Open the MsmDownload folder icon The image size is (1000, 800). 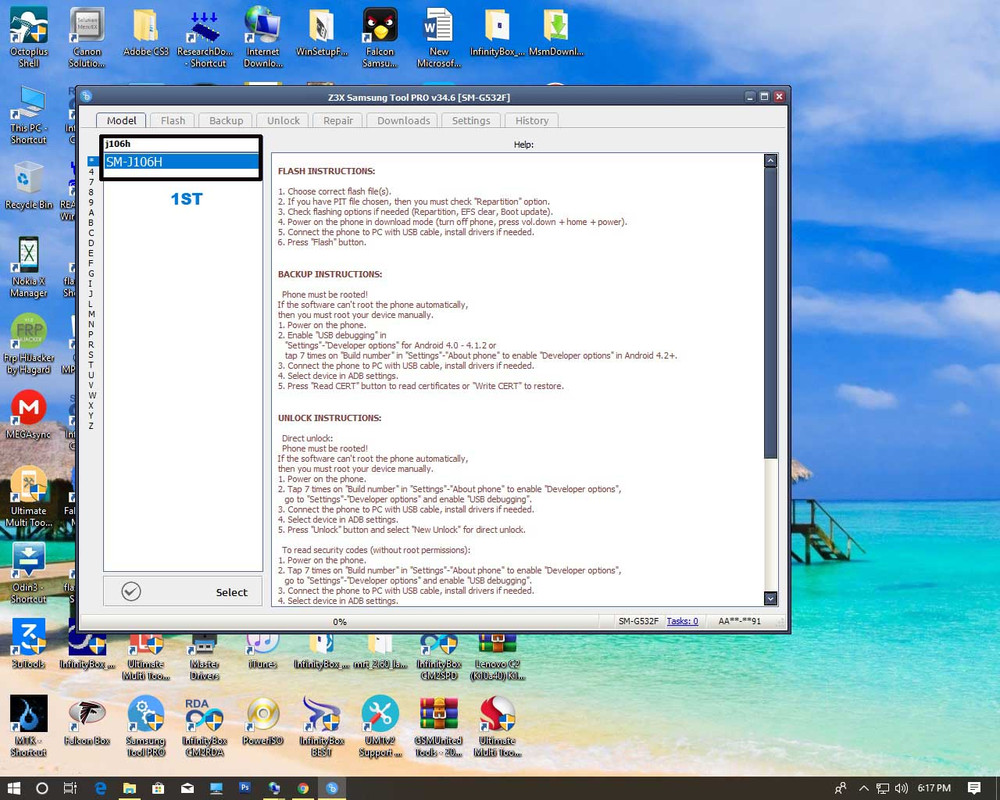pos(556,32)
